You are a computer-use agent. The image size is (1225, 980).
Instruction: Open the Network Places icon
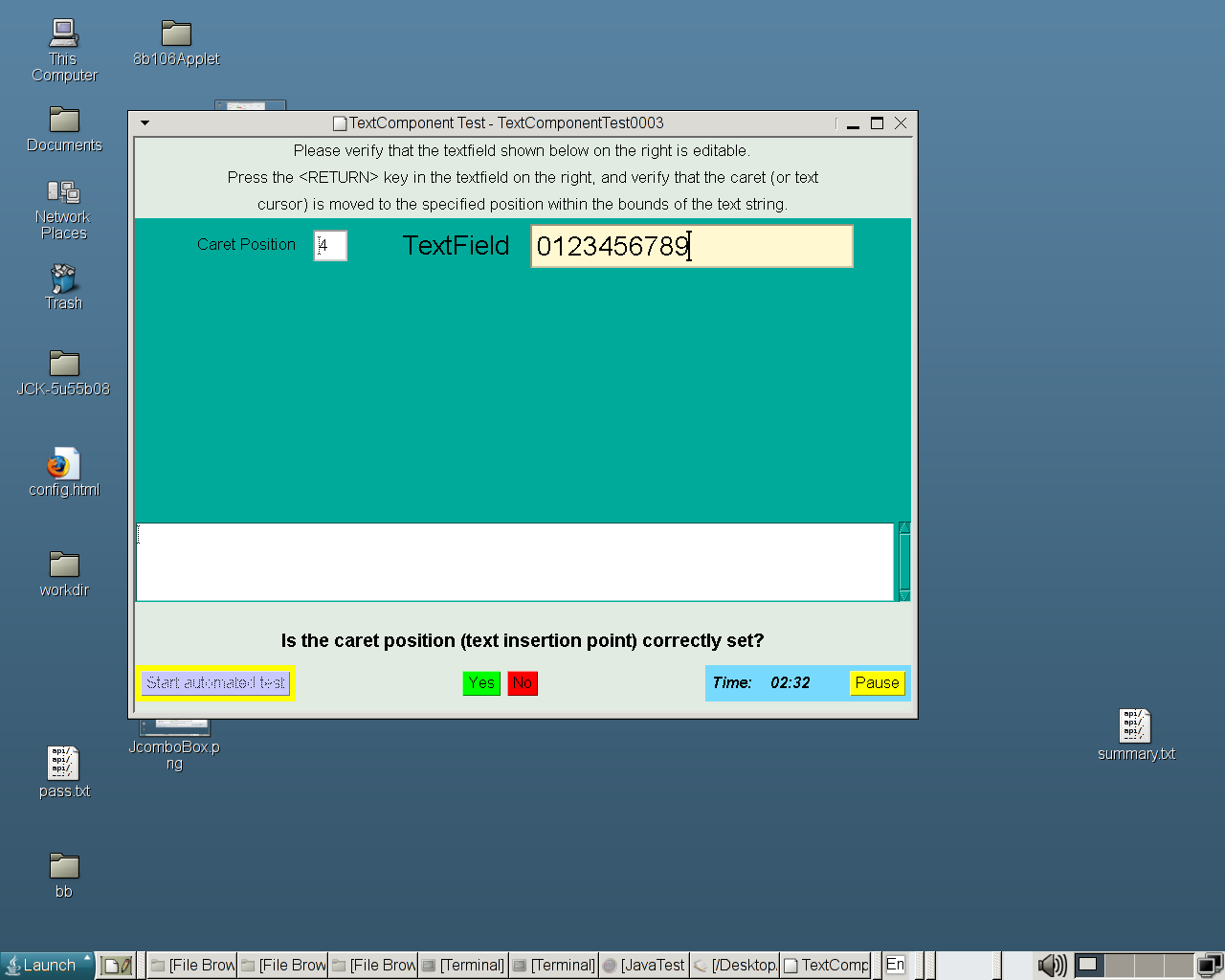(64, 193)
